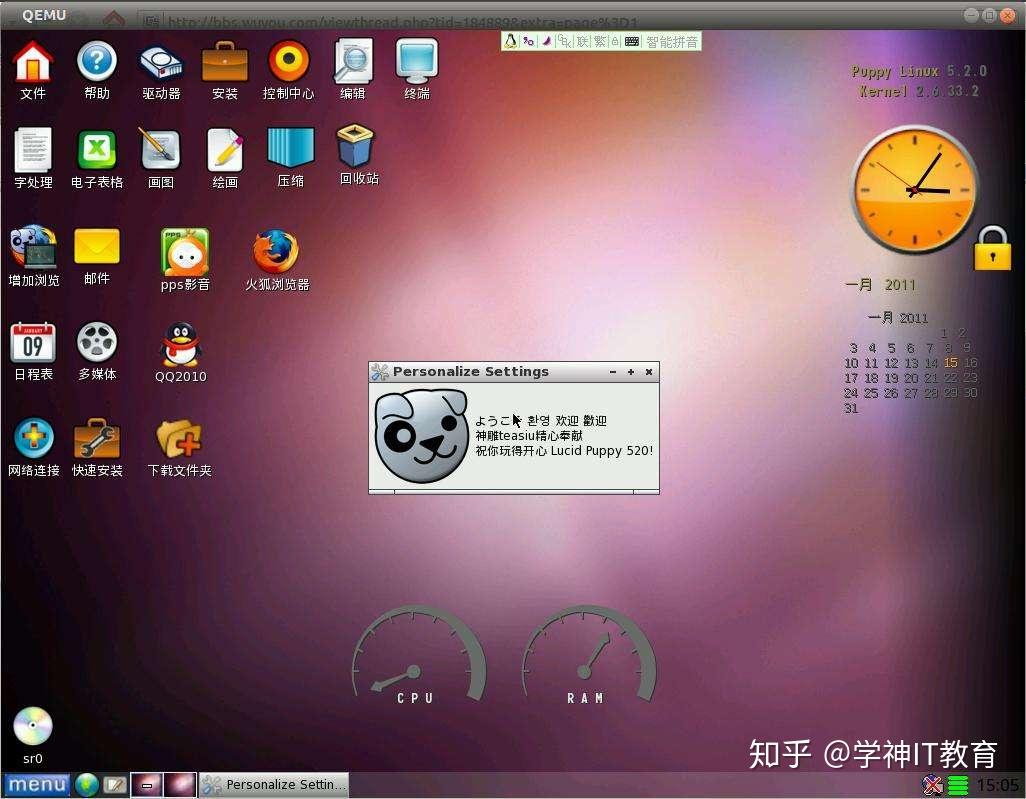The width and height of the screenshot is (1026, 799).
Task: Open the 控制中心 control center icon
Action: point(289,62)
